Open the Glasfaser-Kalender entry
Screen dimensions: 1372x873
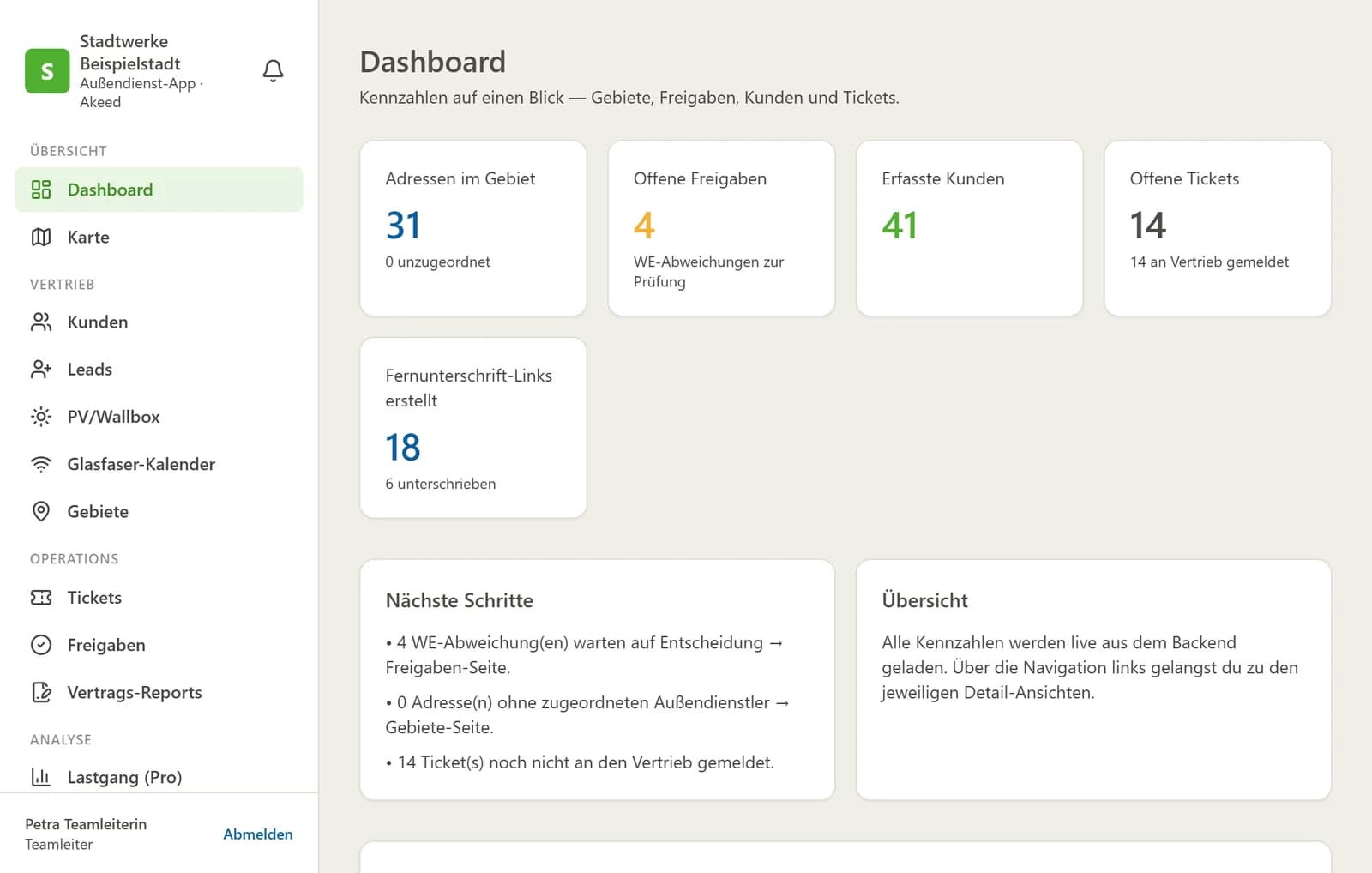coord(159,464)
